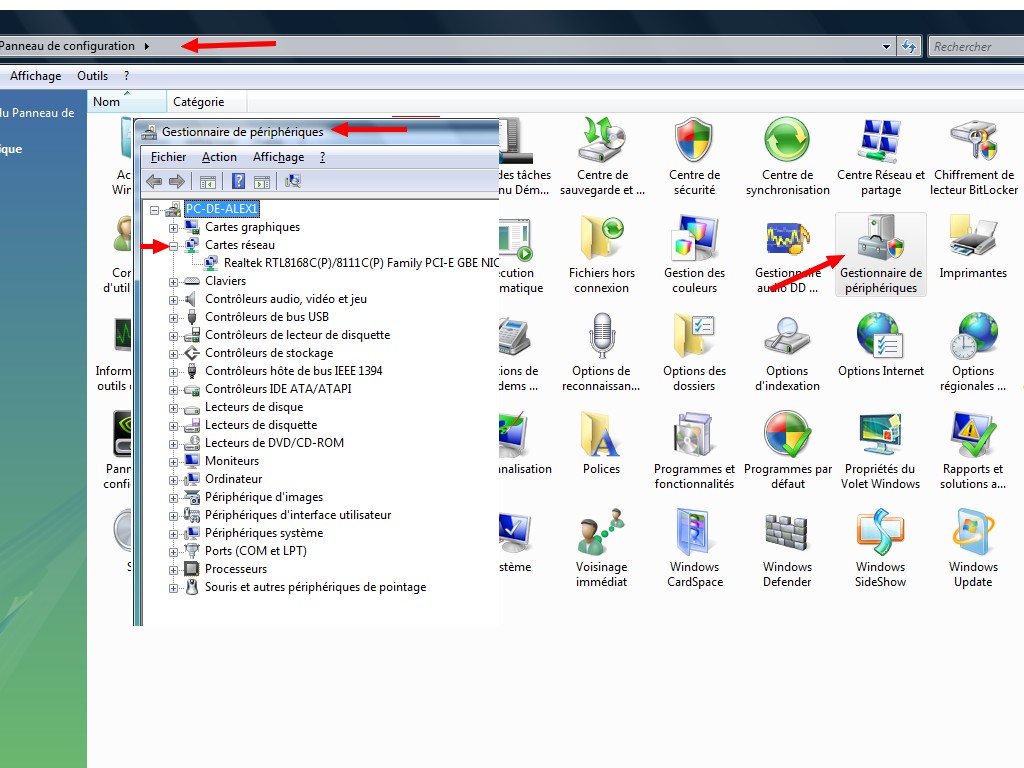This screenshot has width=1024, height=768.
Task: Open Centre de sécurité
Action: [x=694, y=156]
